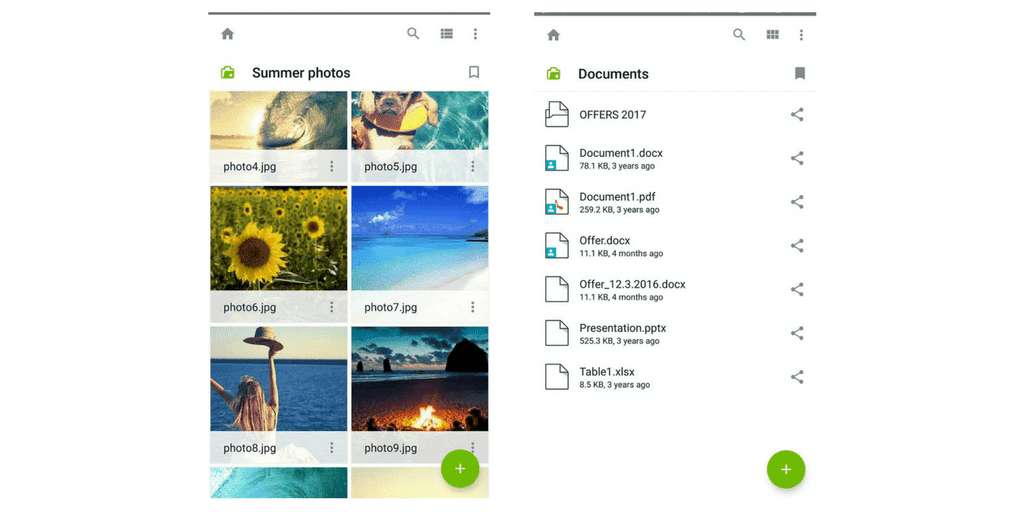
Task: Open search in Summer photos screen
Action: (x=413, y=33)
